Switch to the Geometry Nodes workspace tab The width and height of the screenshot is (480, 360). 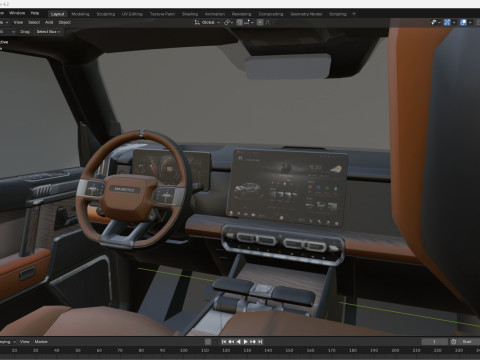[306, 14]
